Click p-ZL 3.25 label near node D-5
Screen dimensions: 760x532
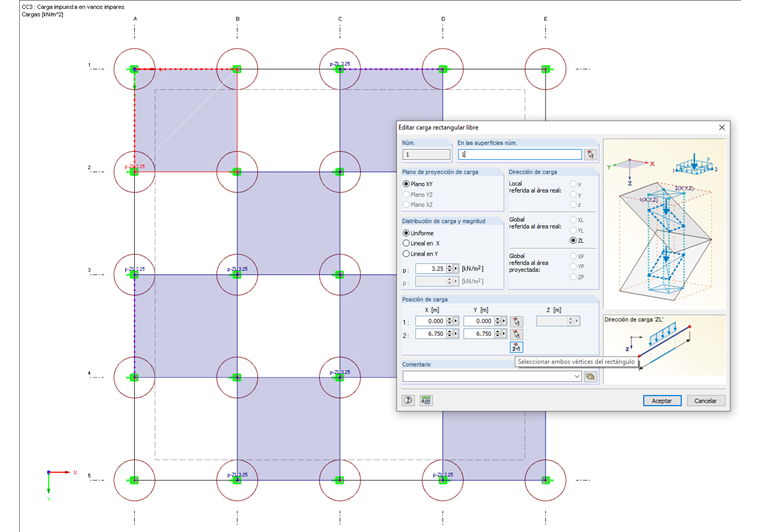443,474
